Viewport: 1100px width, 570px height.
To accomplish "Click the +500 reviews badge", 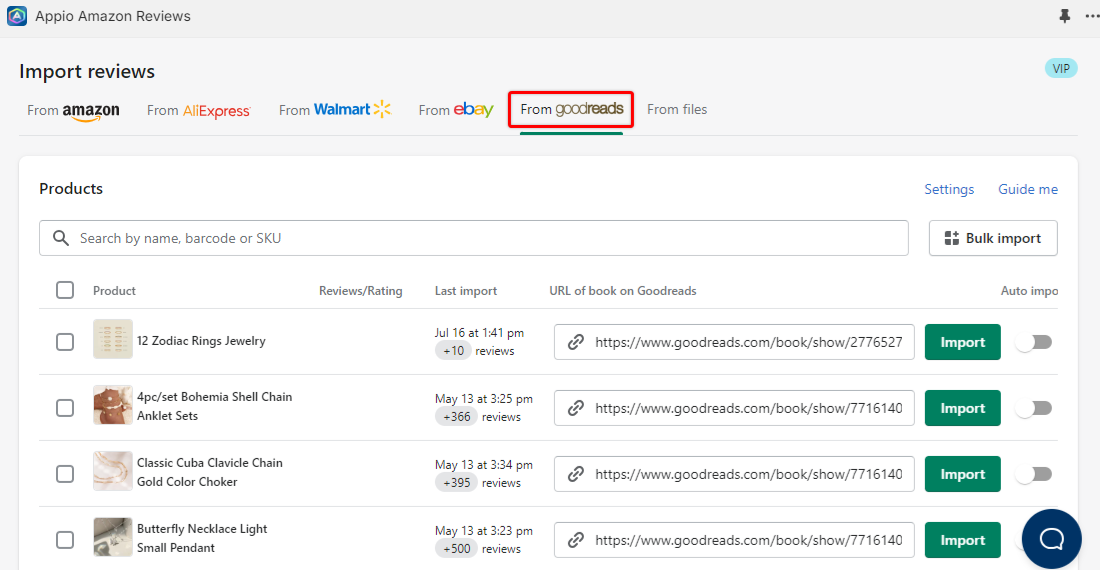I will (x=456, y=548).
